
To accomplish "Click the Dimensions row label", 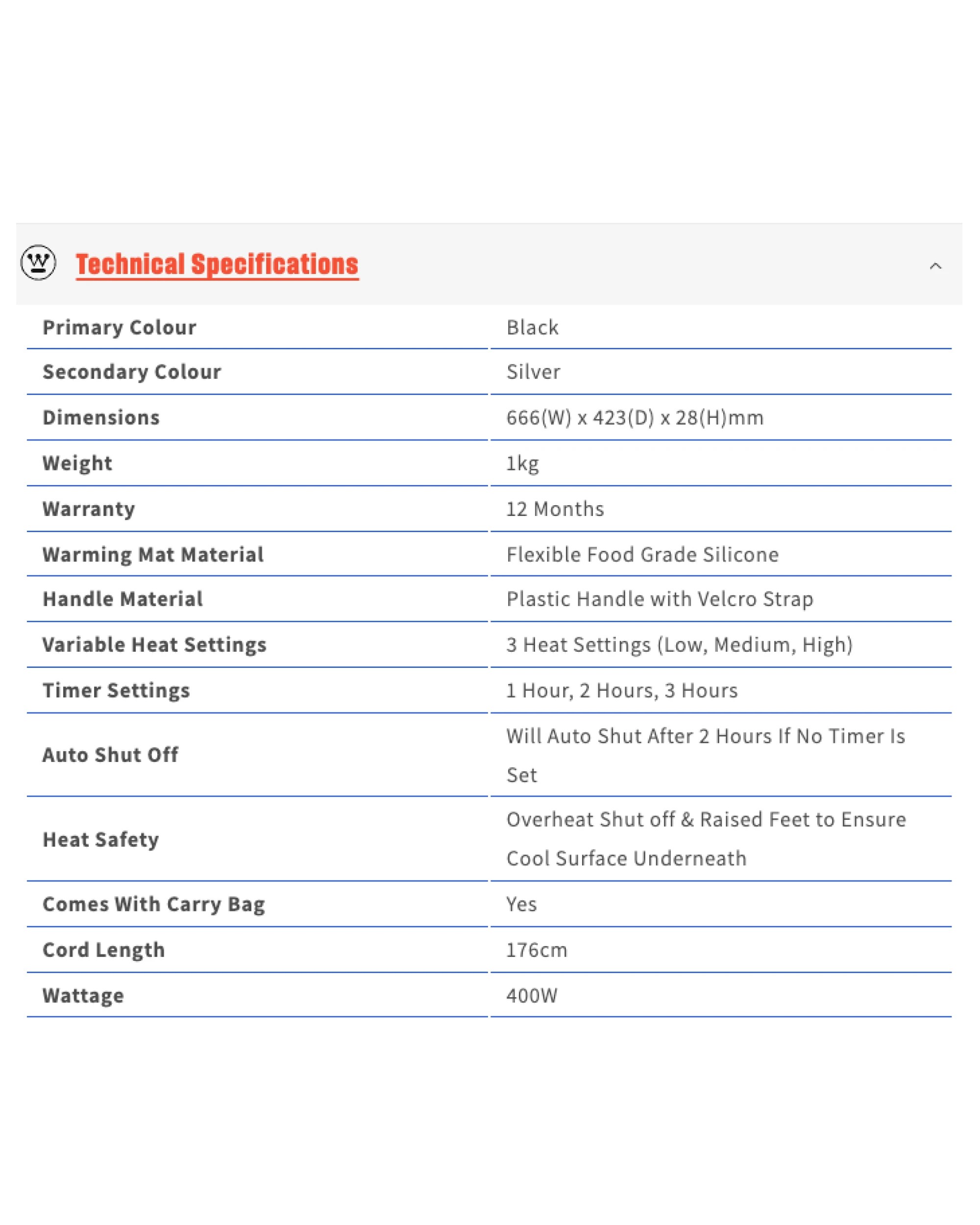I will click(x=101, y=417).
